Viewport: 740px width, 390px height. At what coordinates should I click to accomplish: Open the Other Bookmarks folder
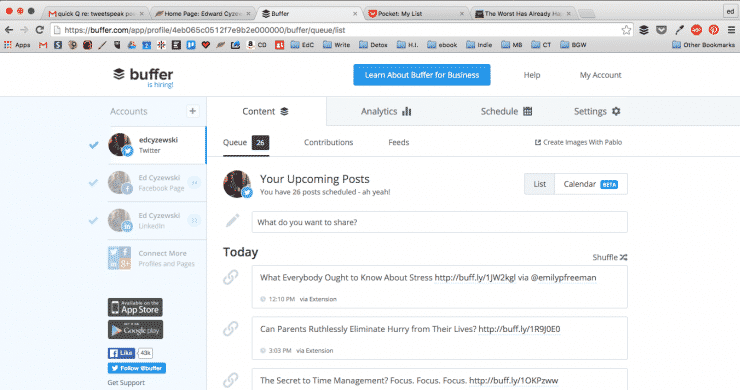coord(703,45)
